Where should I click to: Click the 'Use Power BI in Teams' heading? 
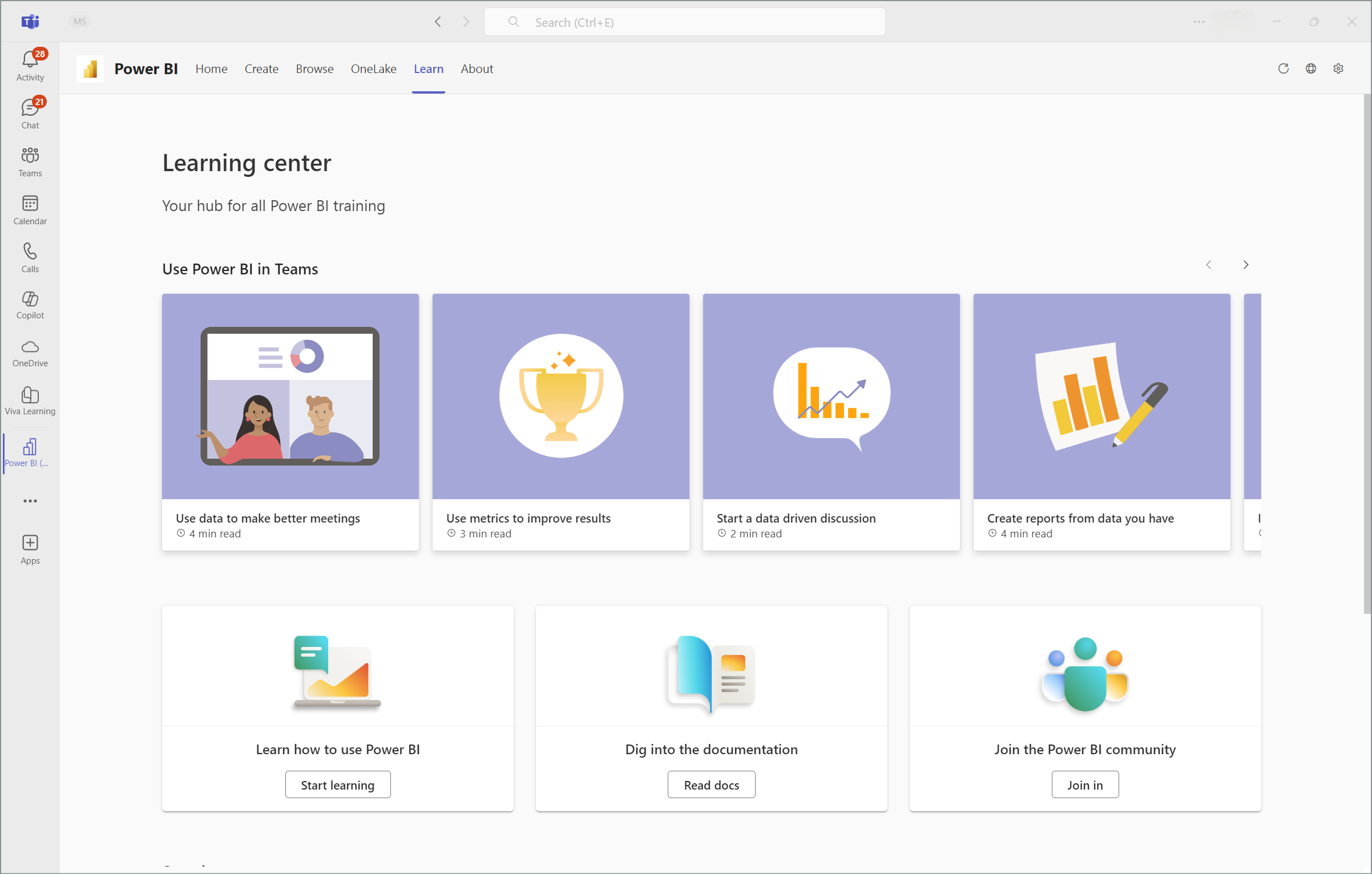[240, 269]
